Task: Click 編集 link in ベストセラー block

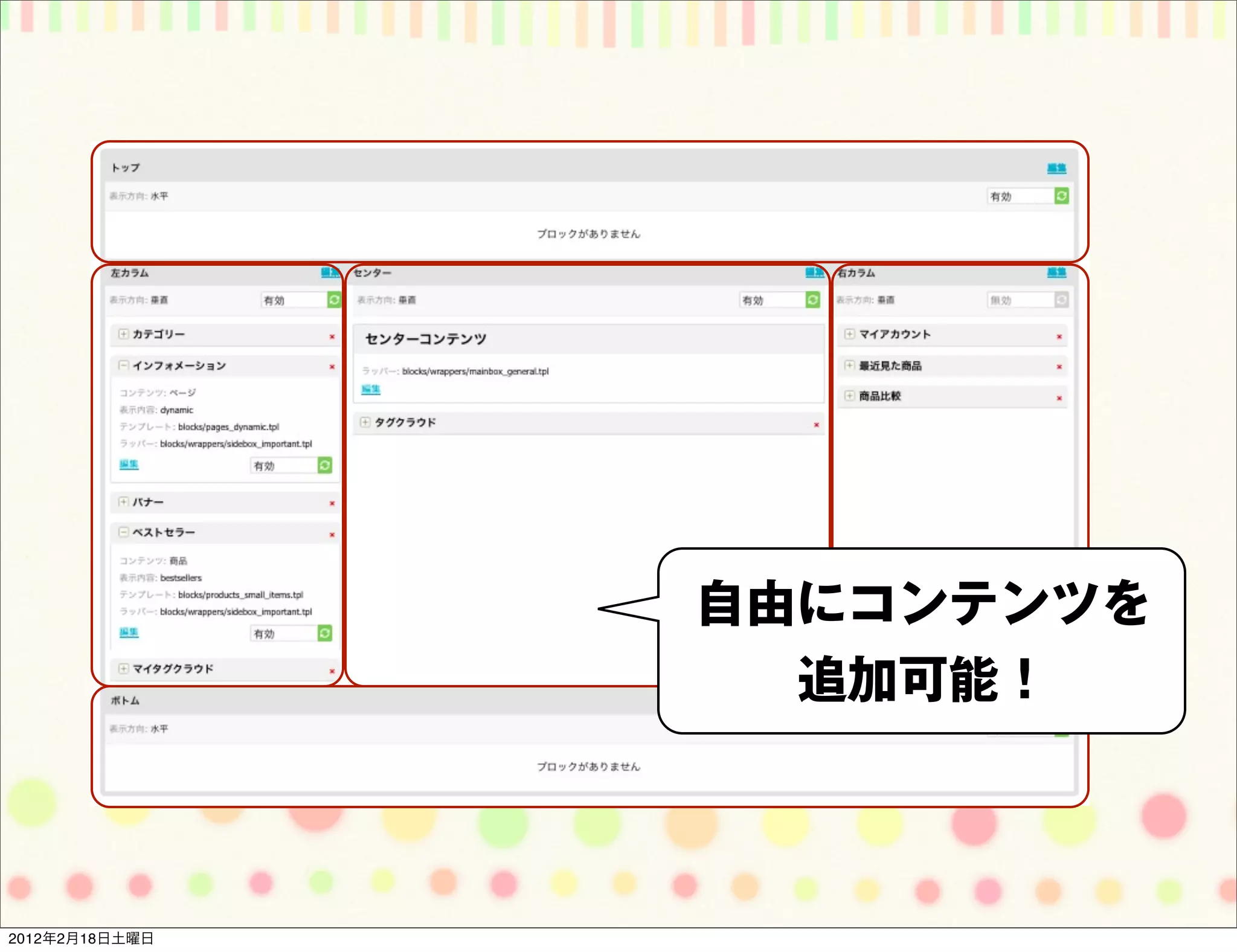Action: pyautogui.click(x=129, y=632)
